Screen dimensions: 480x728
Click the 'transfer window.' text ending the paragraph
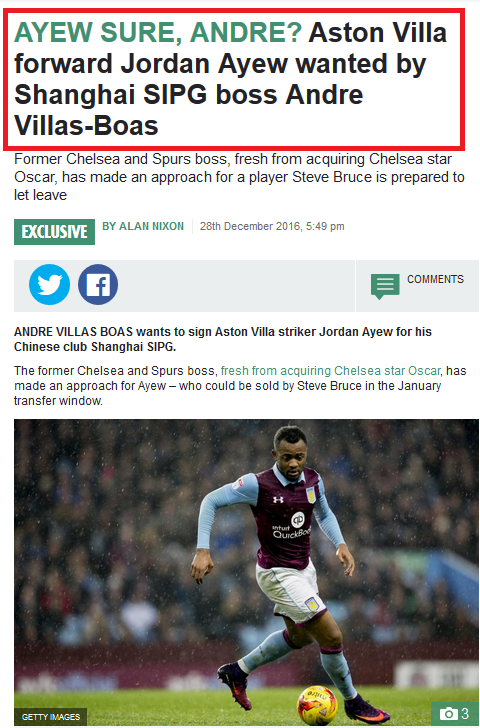tap(58, 401)
